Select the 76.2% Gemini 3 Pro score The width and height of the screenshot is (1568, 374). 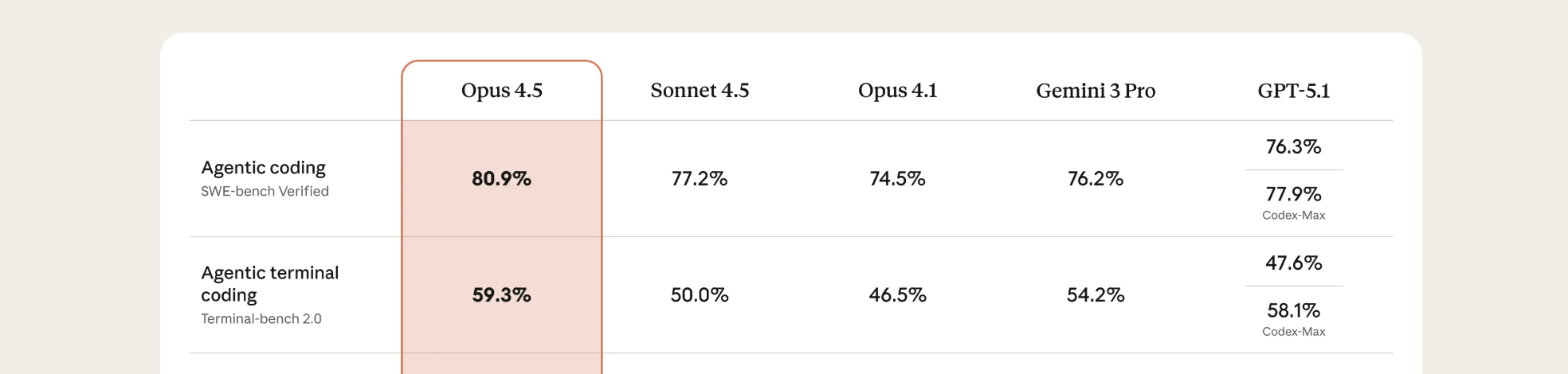[x=1096, y=179]
